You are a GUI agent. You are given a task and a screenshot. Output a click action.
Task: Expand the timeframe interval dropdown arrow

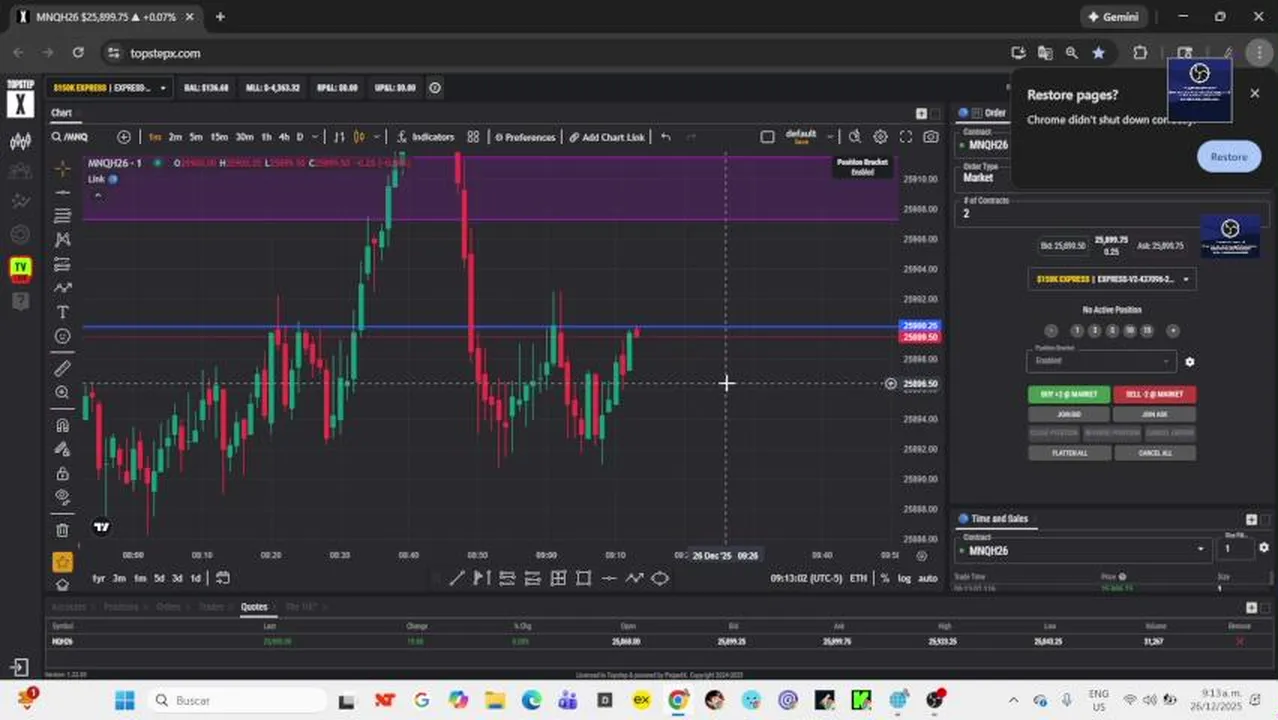tap(315, 137)
